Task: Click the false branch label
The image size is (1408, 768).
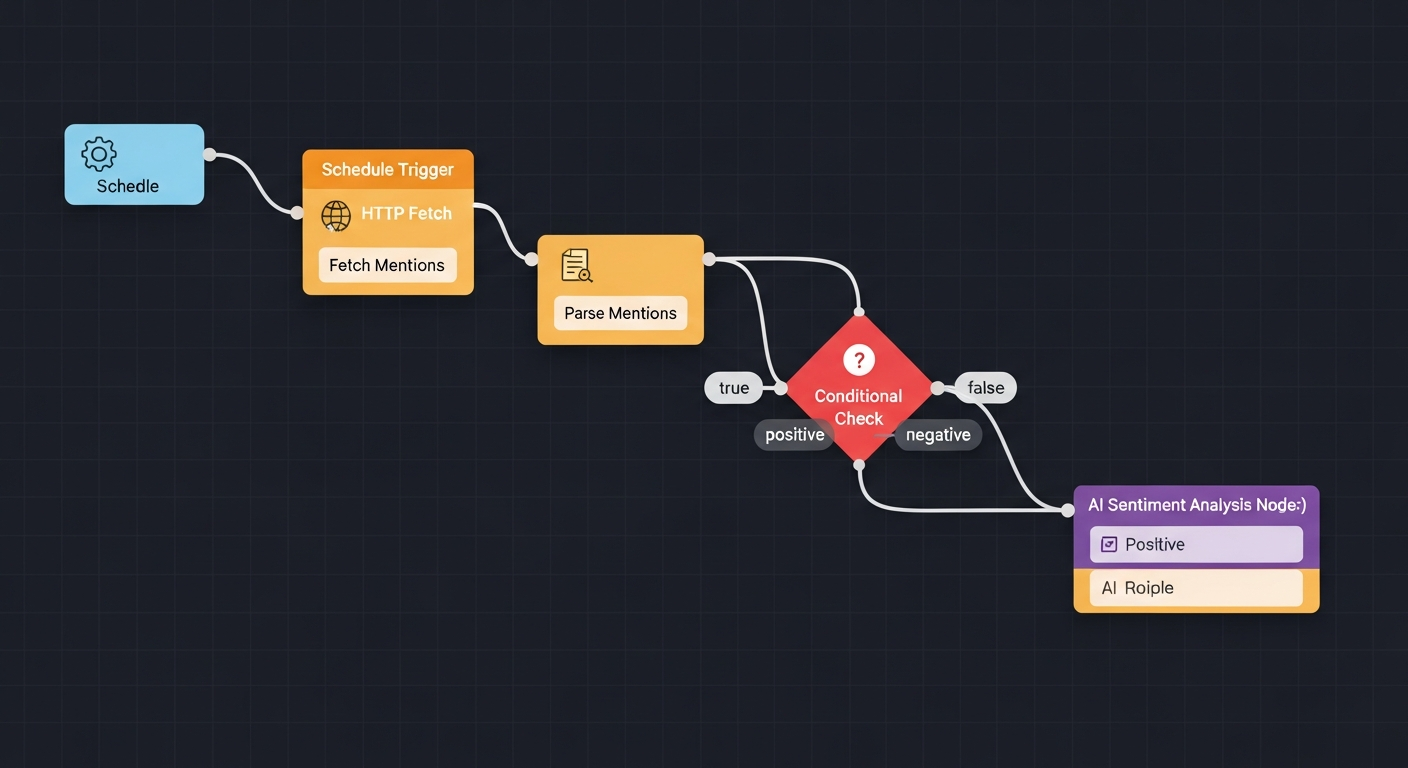Action: coord(986,388)
